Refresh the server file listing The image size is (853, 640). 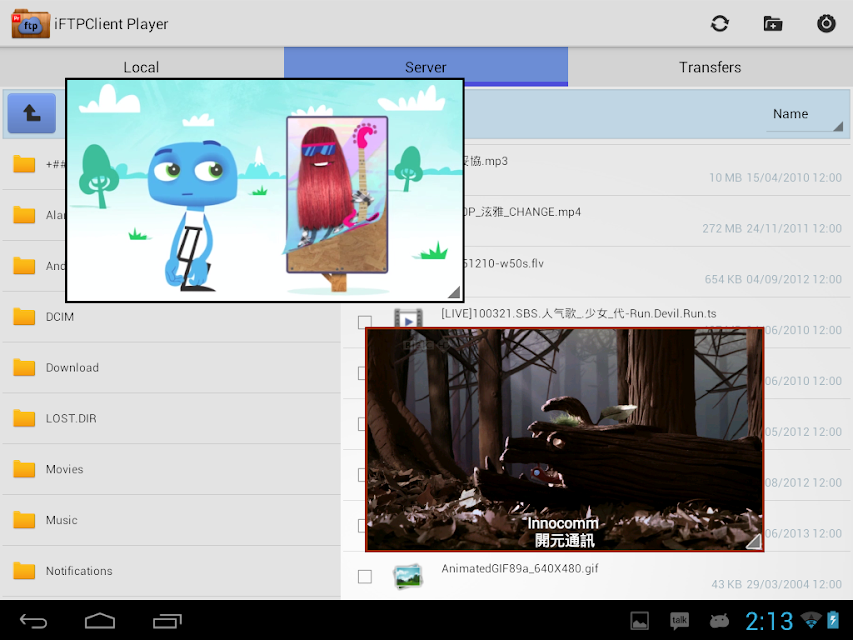point(719,23)
